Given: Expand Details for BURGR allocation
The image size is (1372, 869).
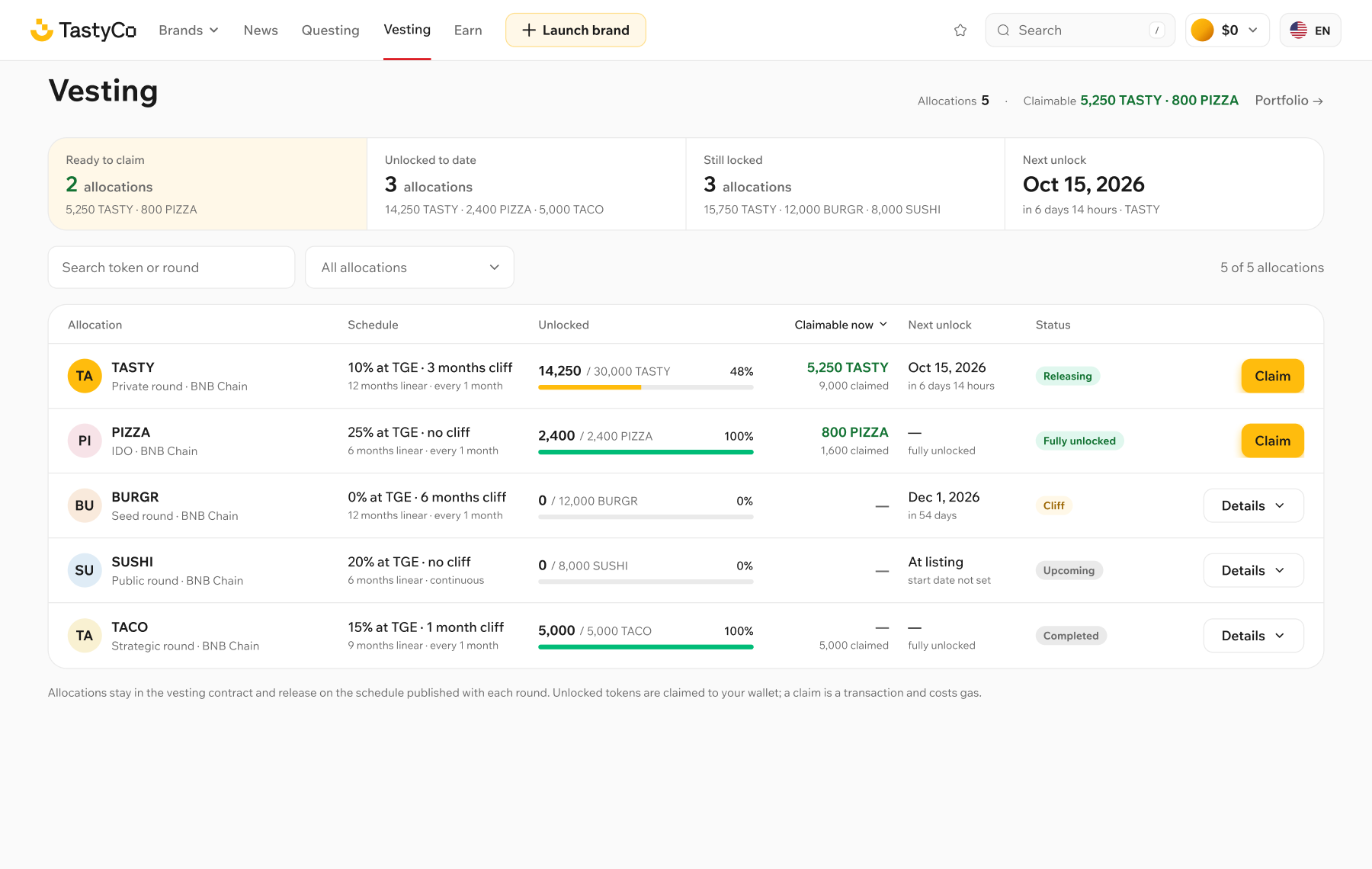Looking at the screenshot, I should [1253, 505].
